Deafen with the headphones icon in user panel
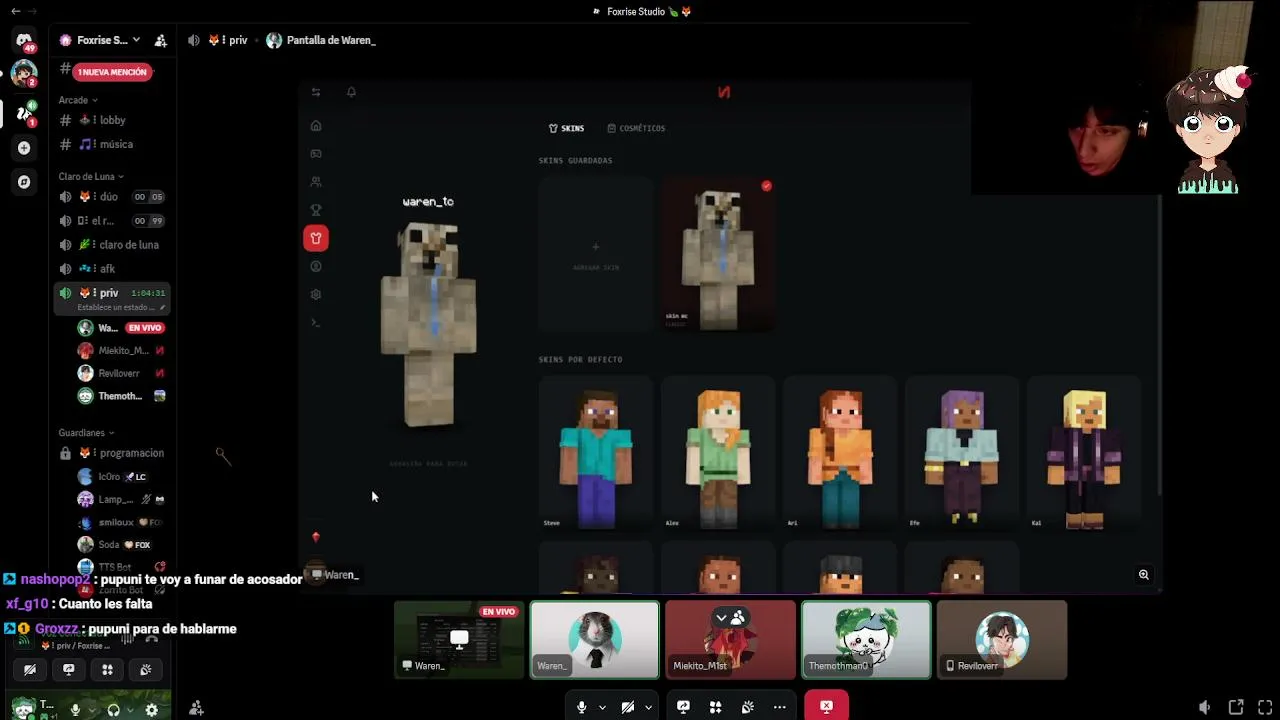This screenshot has height=720, width=1280. (x=113, y=709)
